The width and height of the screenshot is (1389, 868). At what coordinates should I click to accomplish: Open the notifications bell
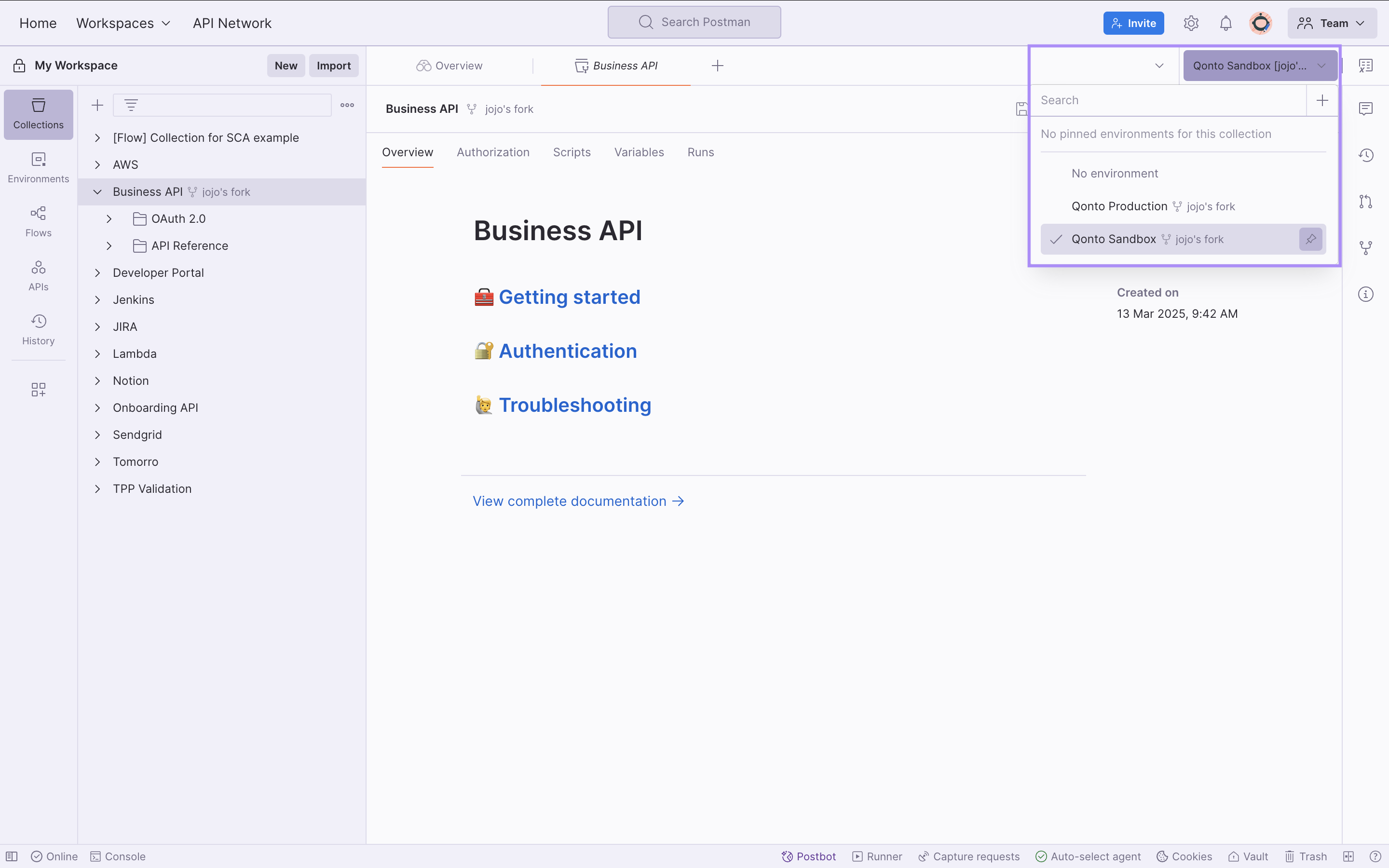point(1226,23)
